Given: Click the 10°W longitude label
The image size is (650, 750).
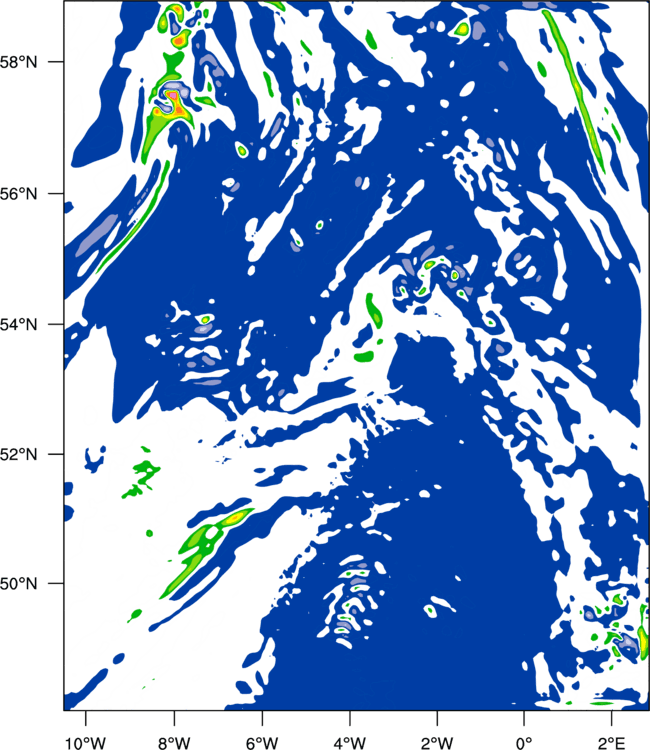Looking at the screenshot, I should coord(86,743).
